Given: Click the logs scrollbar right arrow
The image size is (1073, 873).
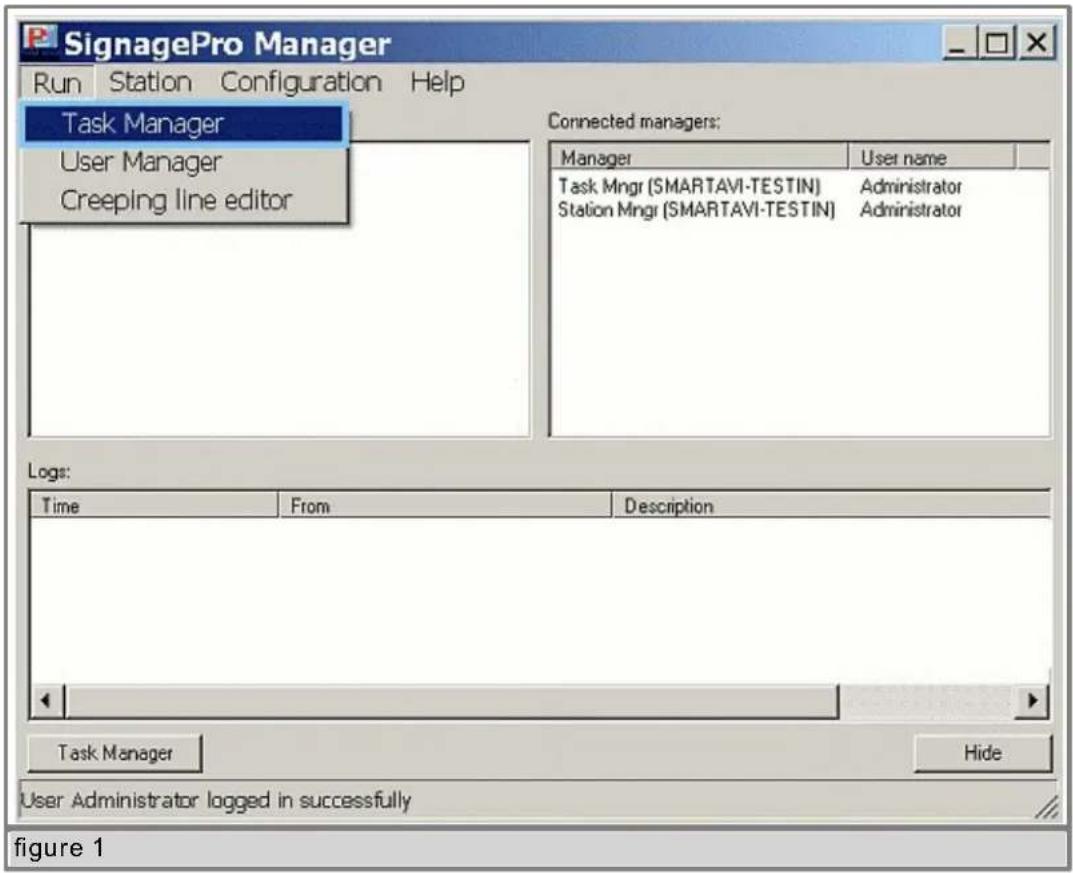Looking at the screenshot, I should 1032,701.
